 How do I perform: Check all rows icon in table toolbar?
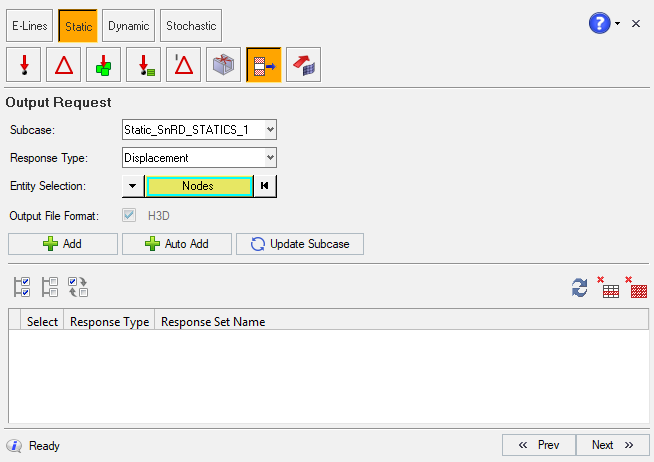coord(22,287)
